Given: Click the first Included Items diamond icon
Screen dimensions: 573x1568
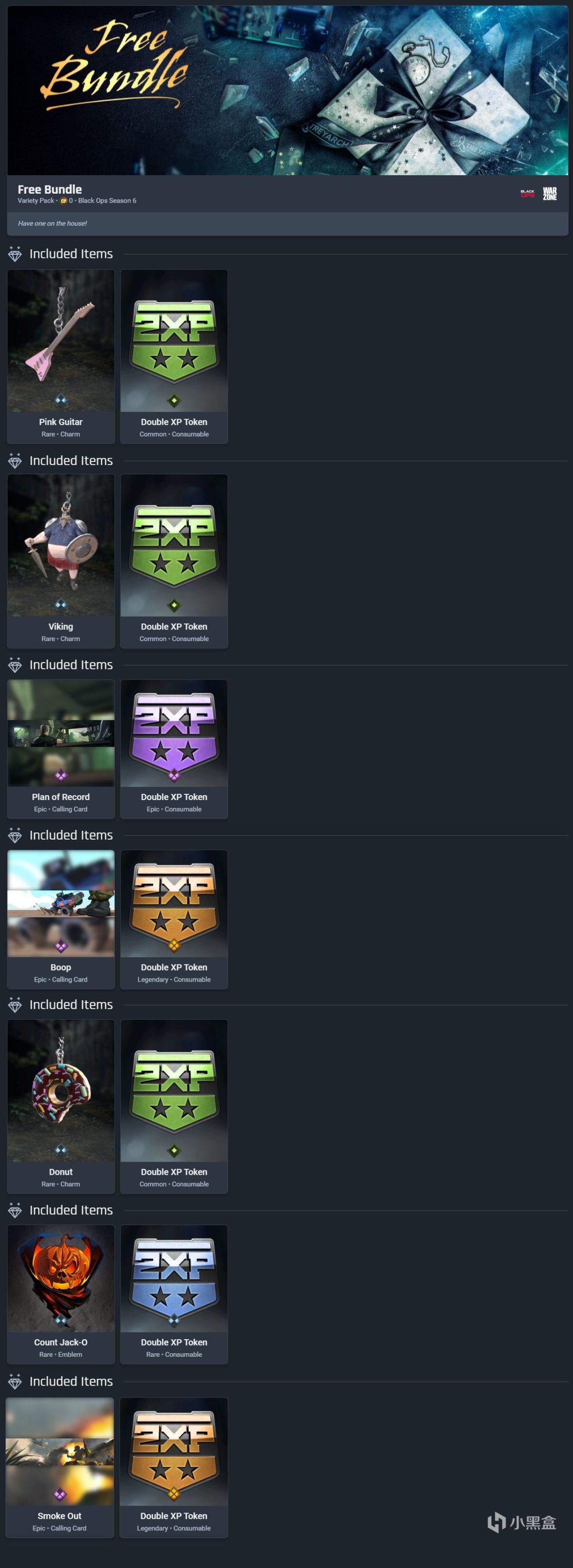Looking at the screenshot, I should pyautogui.click(x=15, y=255).
